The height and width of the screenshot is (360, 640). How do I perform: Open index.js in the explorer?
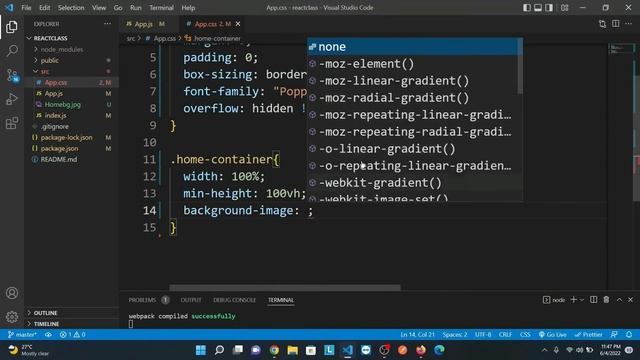pos(71,115)
